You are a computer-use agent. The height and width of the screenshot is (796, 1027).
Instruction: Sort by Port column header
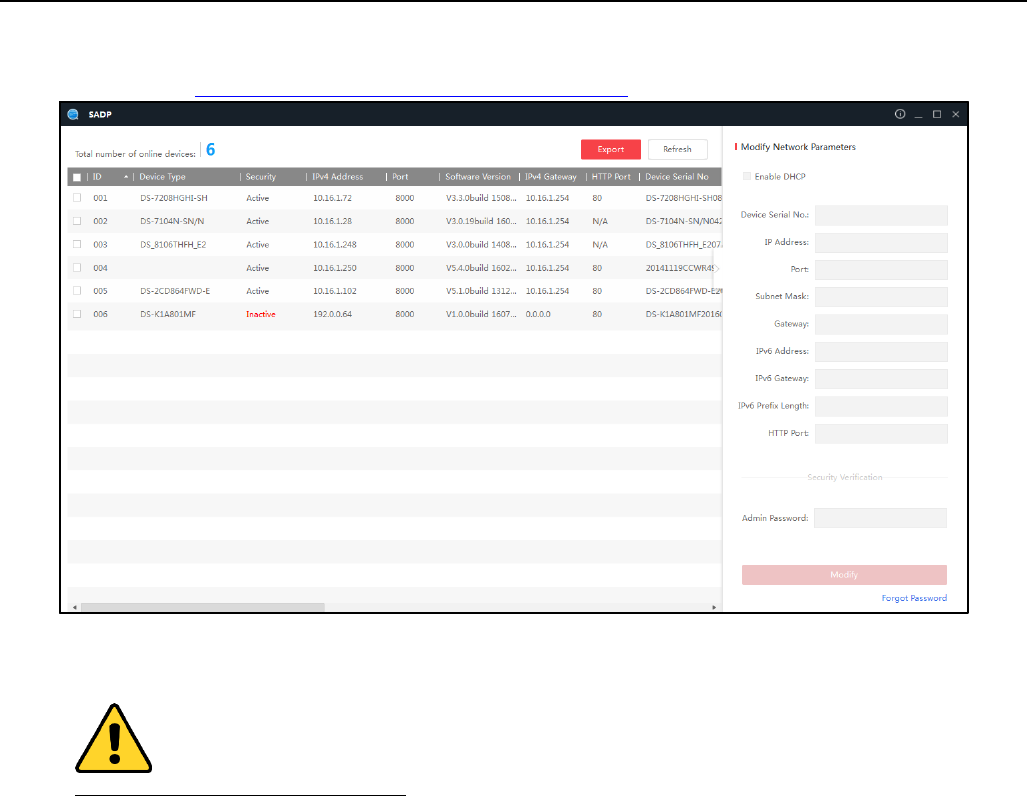pyautogui.click(x=400, y=177)
